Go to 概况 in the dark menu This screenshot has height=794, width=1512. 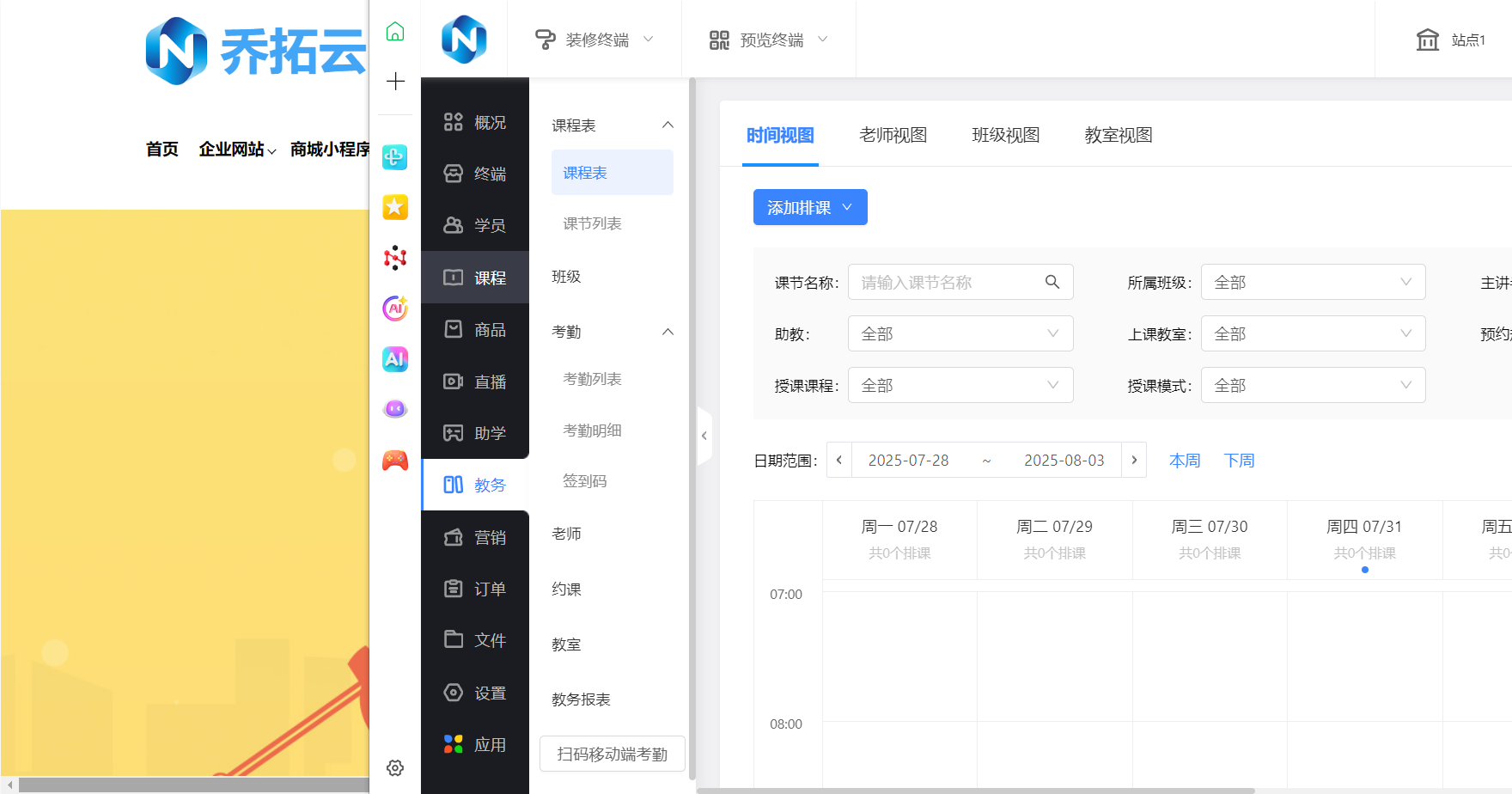[x=475, y=123]
